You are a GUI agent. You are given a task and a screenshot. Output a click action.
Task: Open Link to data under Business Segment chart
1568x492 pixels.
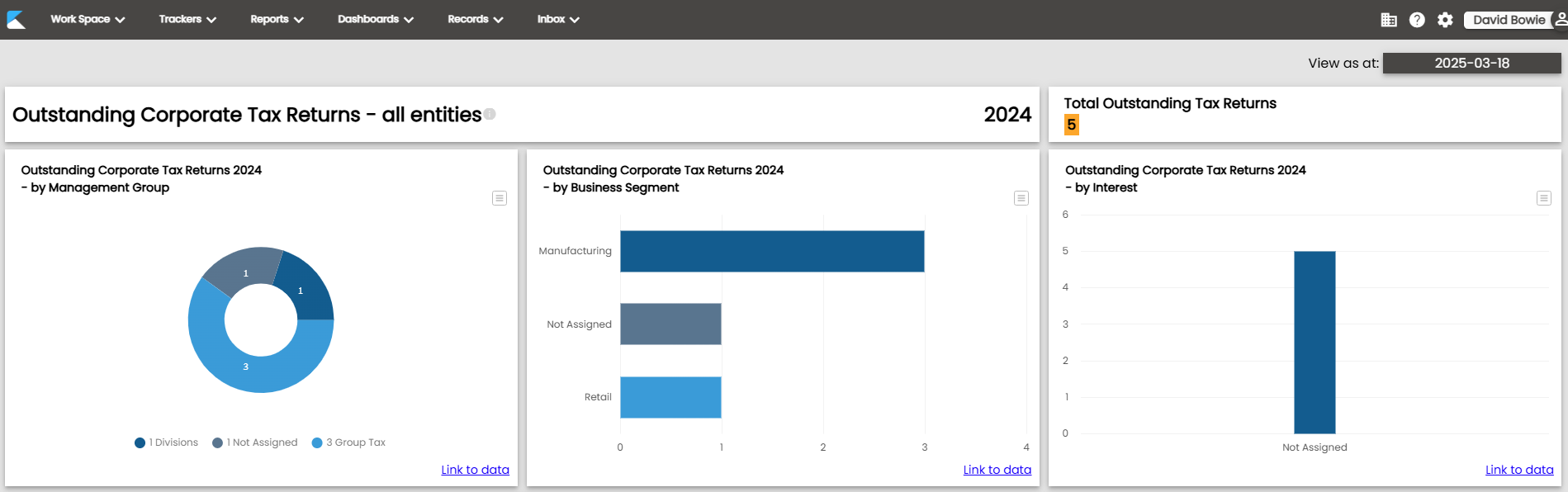click(x=997, y=470)
